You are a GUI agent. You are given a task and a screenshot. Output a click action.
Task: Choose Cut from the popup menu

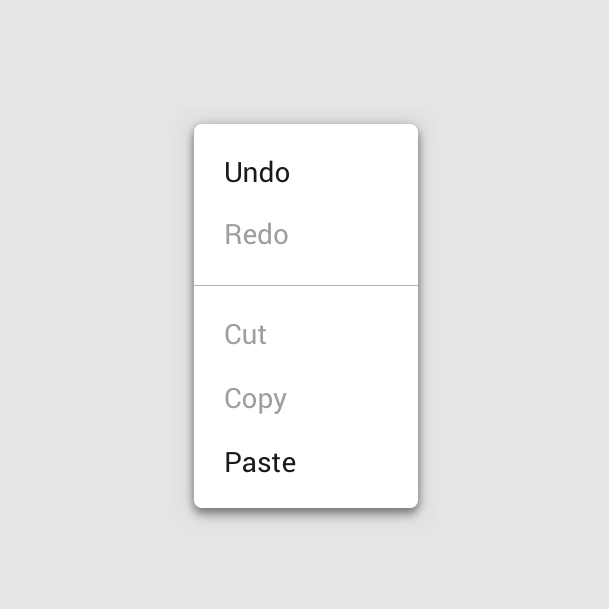[x=245, y=334]
